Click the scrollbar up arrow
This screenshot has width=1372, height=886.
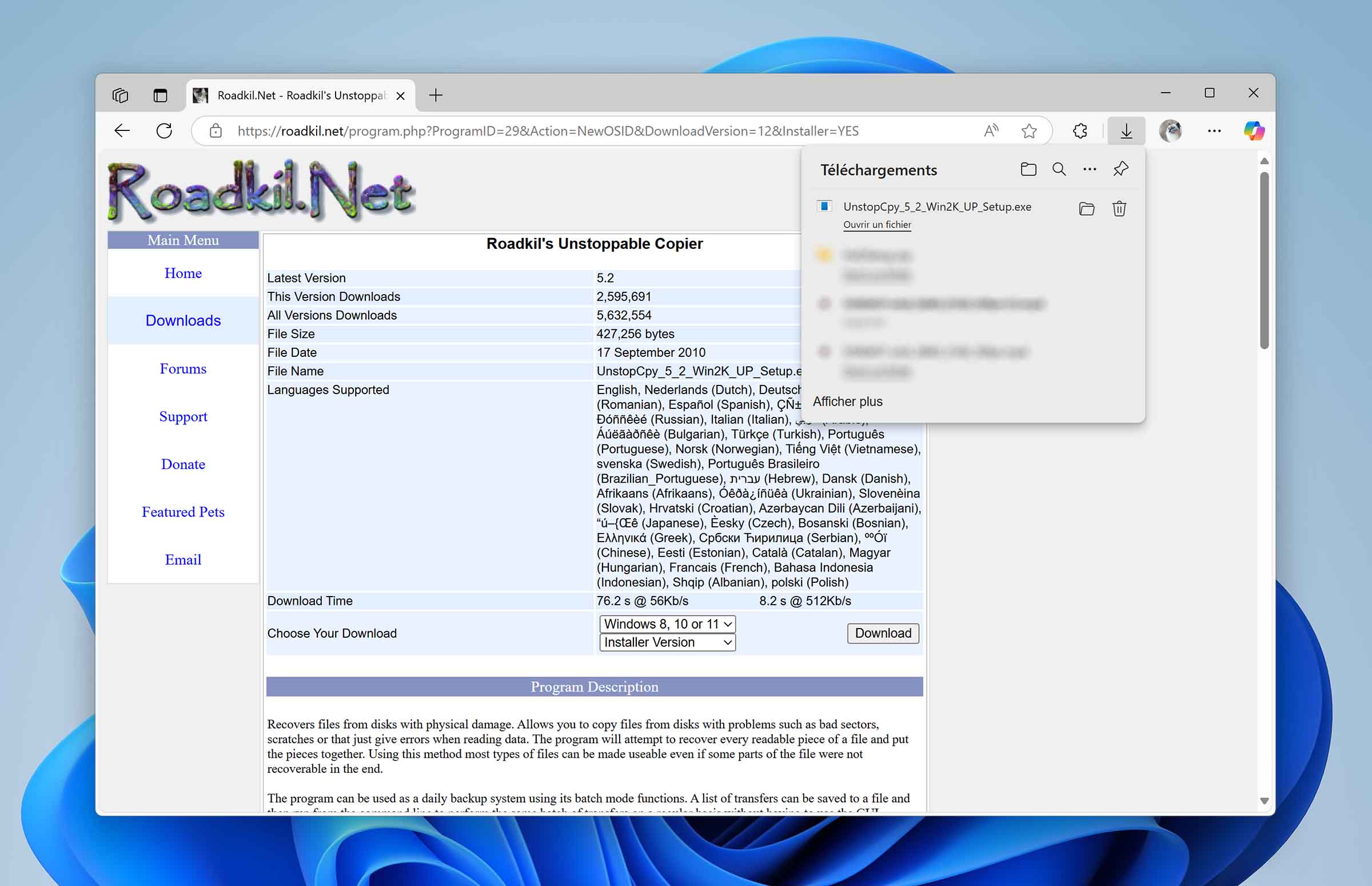pos(1264,161)
